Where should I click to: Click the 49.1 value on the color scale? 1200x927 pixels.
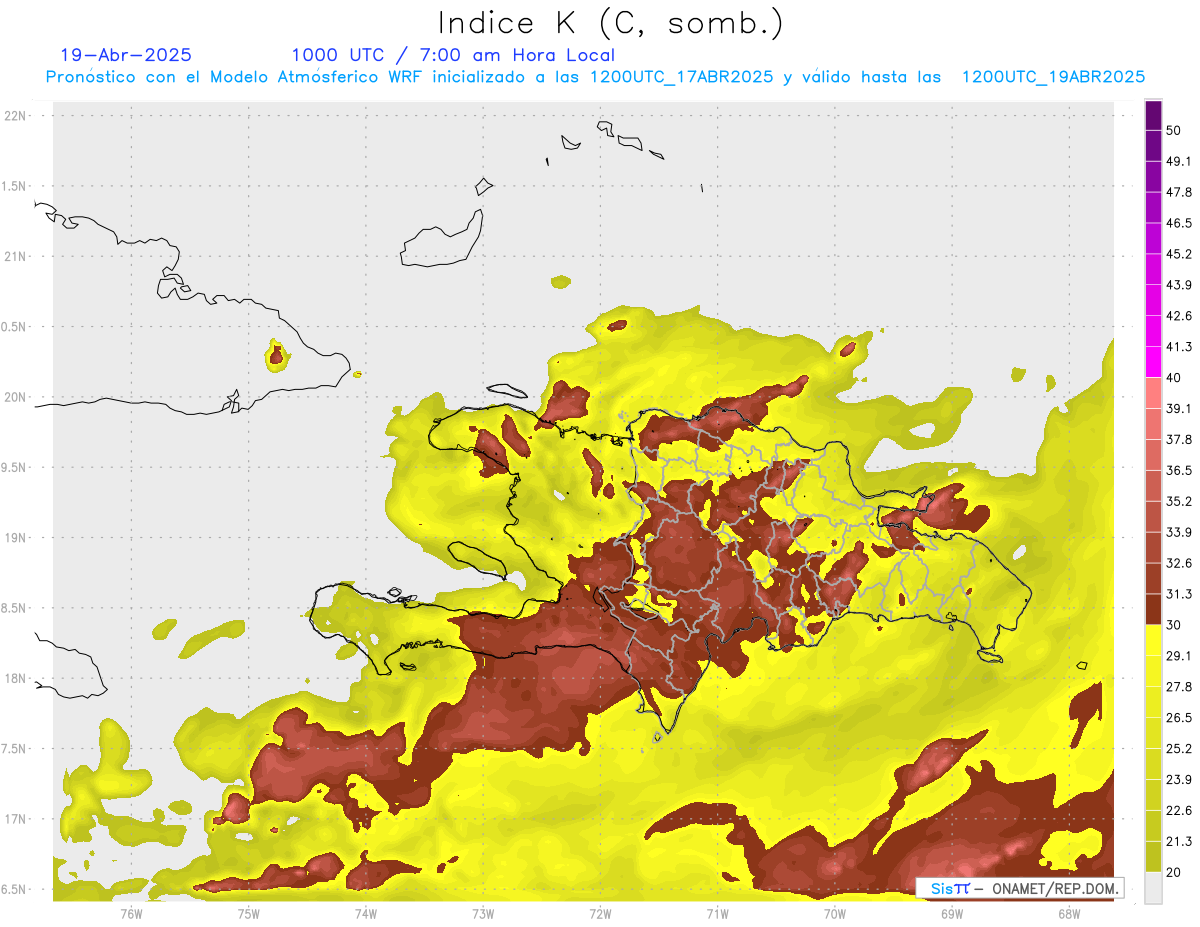1180,161
